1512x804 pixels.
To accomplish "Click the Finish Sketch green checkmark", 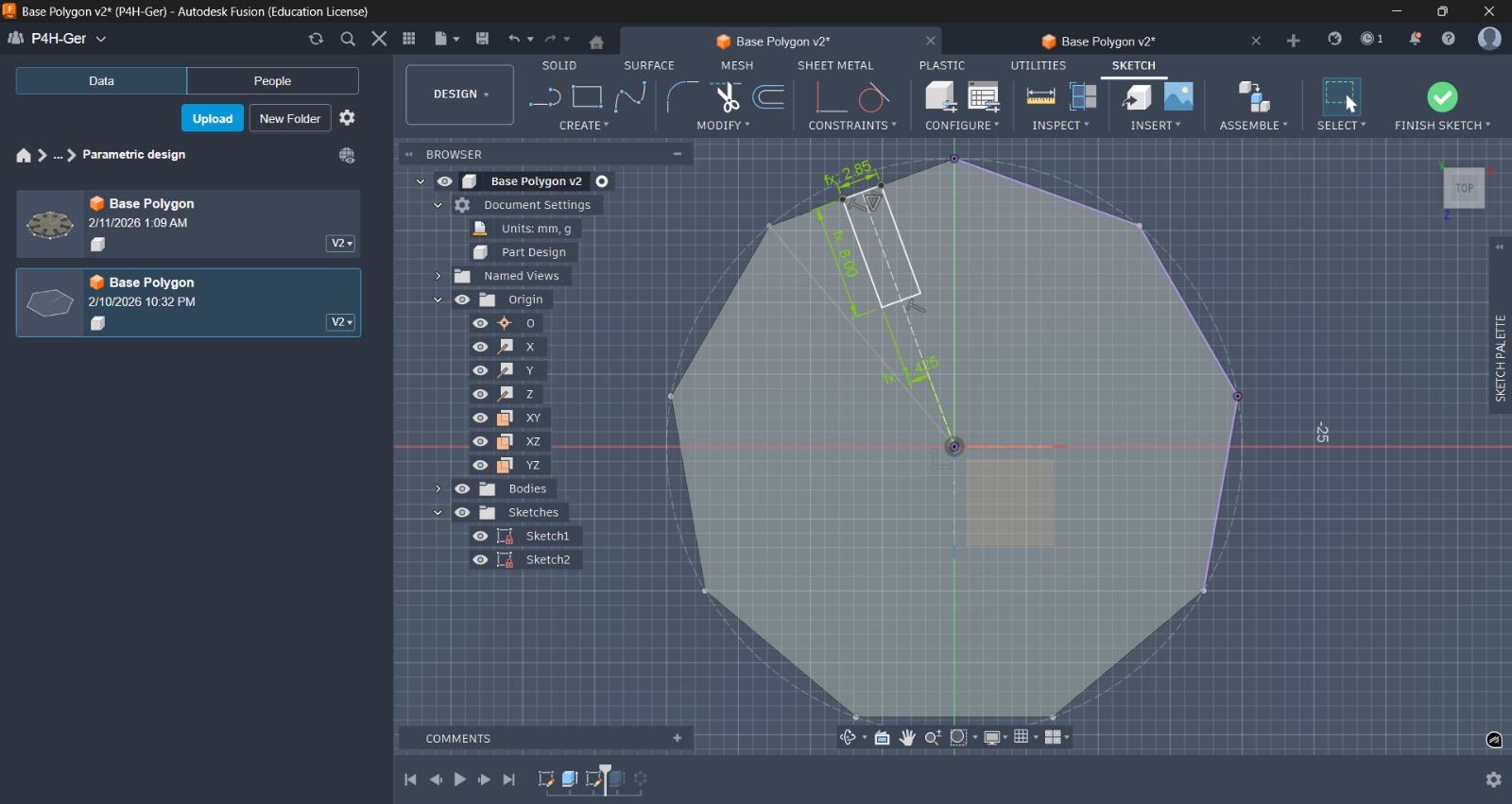I will coord(1442,96).
